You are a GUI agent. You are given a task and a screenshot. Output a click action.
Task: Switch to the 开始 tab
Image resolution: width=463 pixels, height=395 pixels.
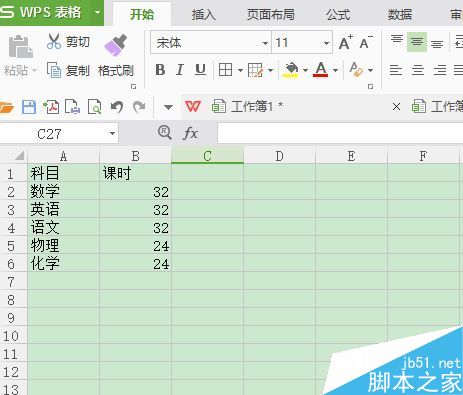142,15
